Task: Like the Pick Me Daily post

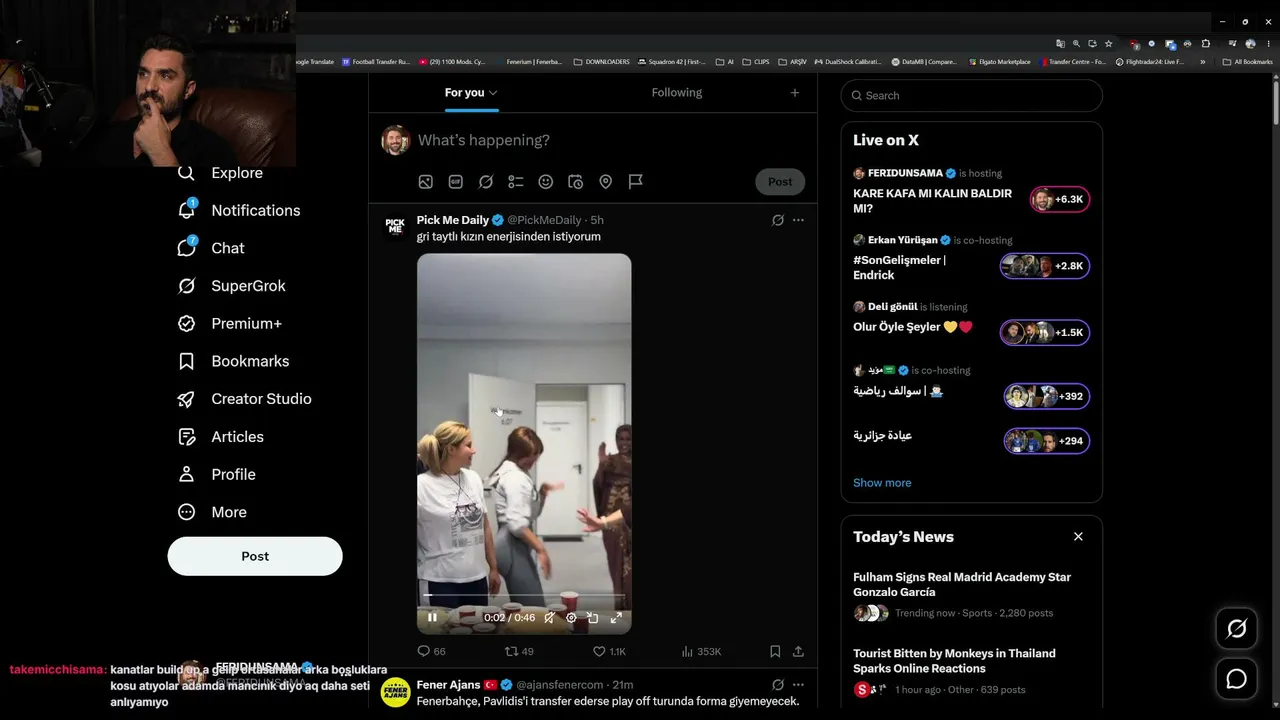Action: 609,651
